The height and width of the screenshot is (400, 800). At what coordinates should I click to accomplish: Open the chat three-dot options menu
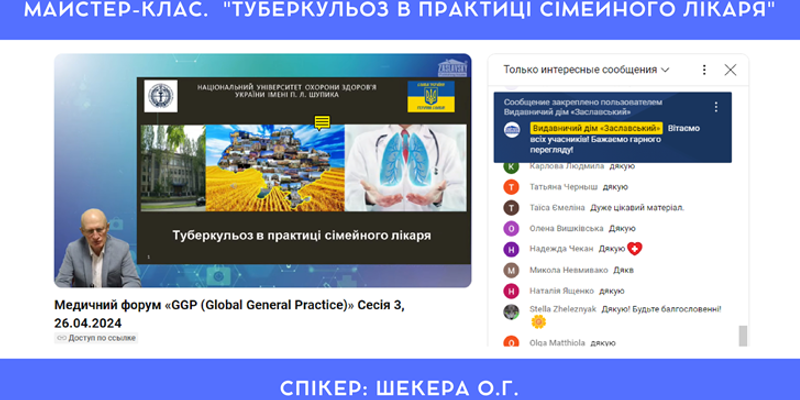pyautogui.click(x=704, y=70)
